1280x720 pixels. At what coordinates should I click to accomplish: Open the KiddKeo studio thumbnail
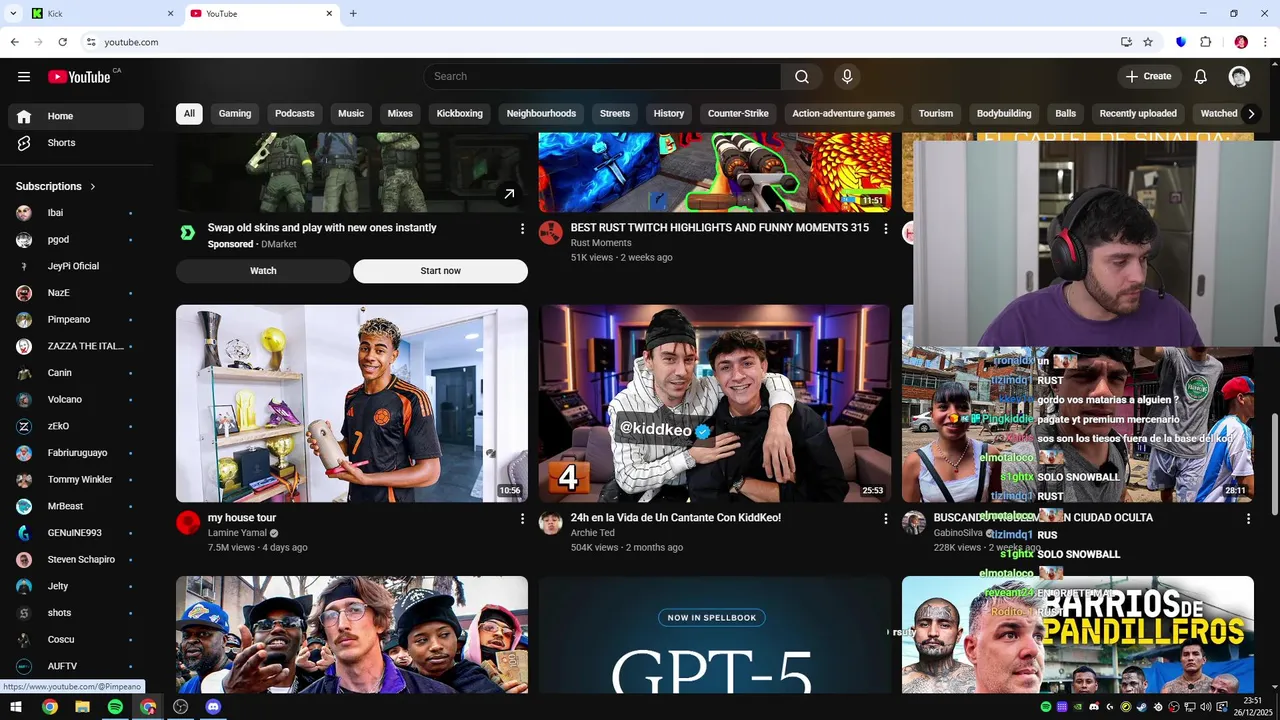tap(715, 403)
